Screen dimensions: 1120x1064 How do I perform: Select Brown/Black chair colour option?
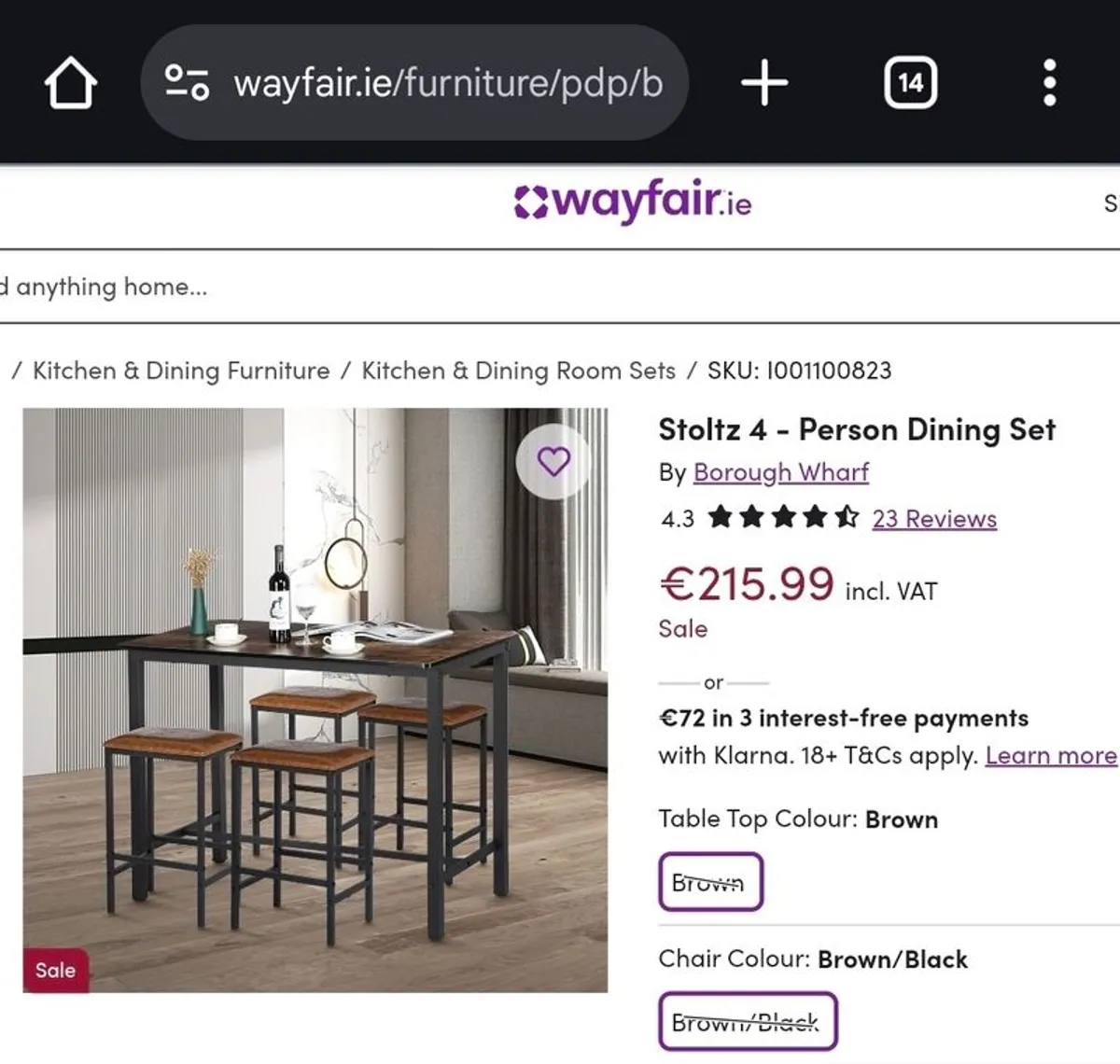tap(747, 1022)
